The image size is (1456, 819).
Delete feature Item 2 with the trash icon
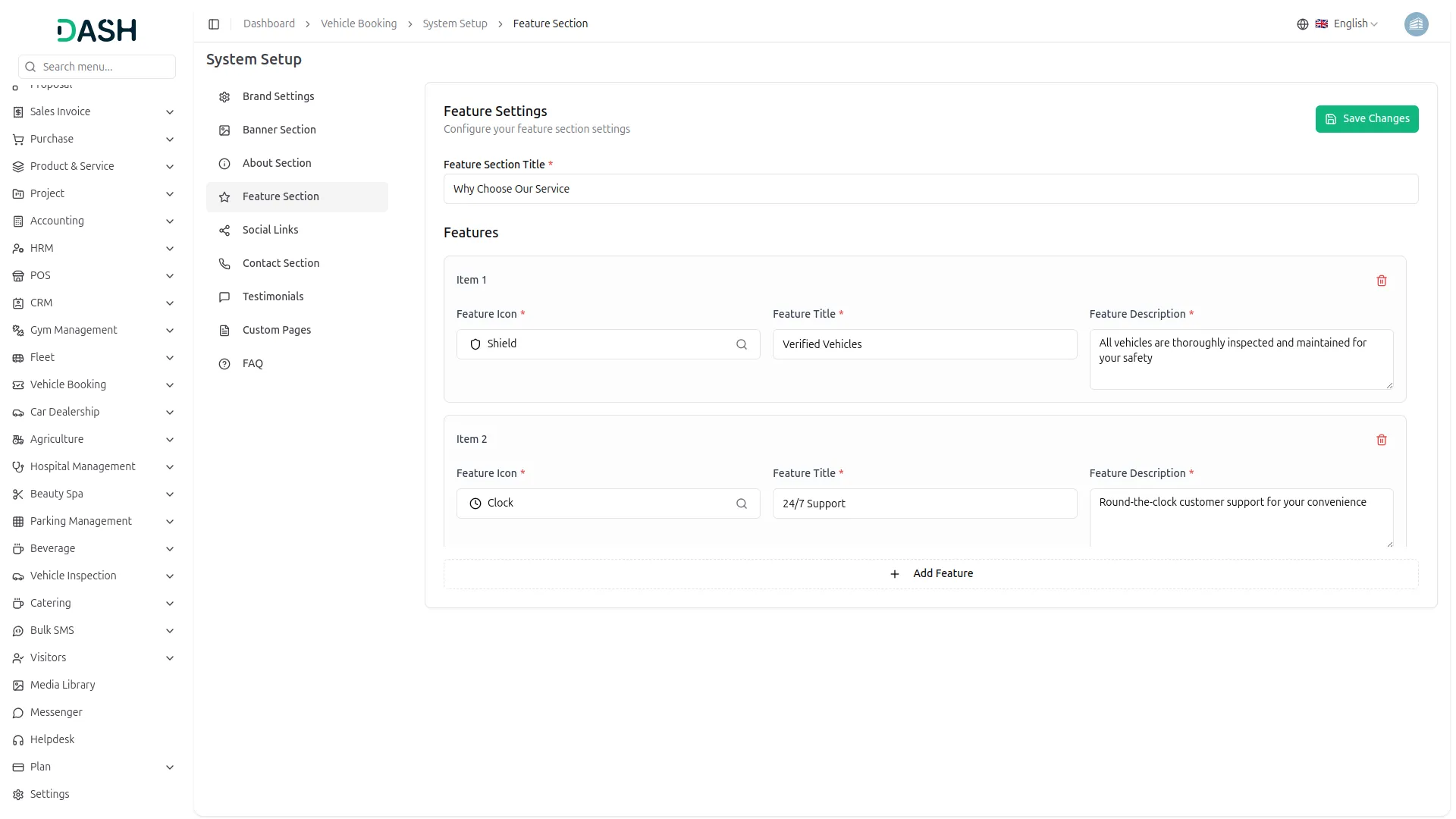(x=1381, y=440)
